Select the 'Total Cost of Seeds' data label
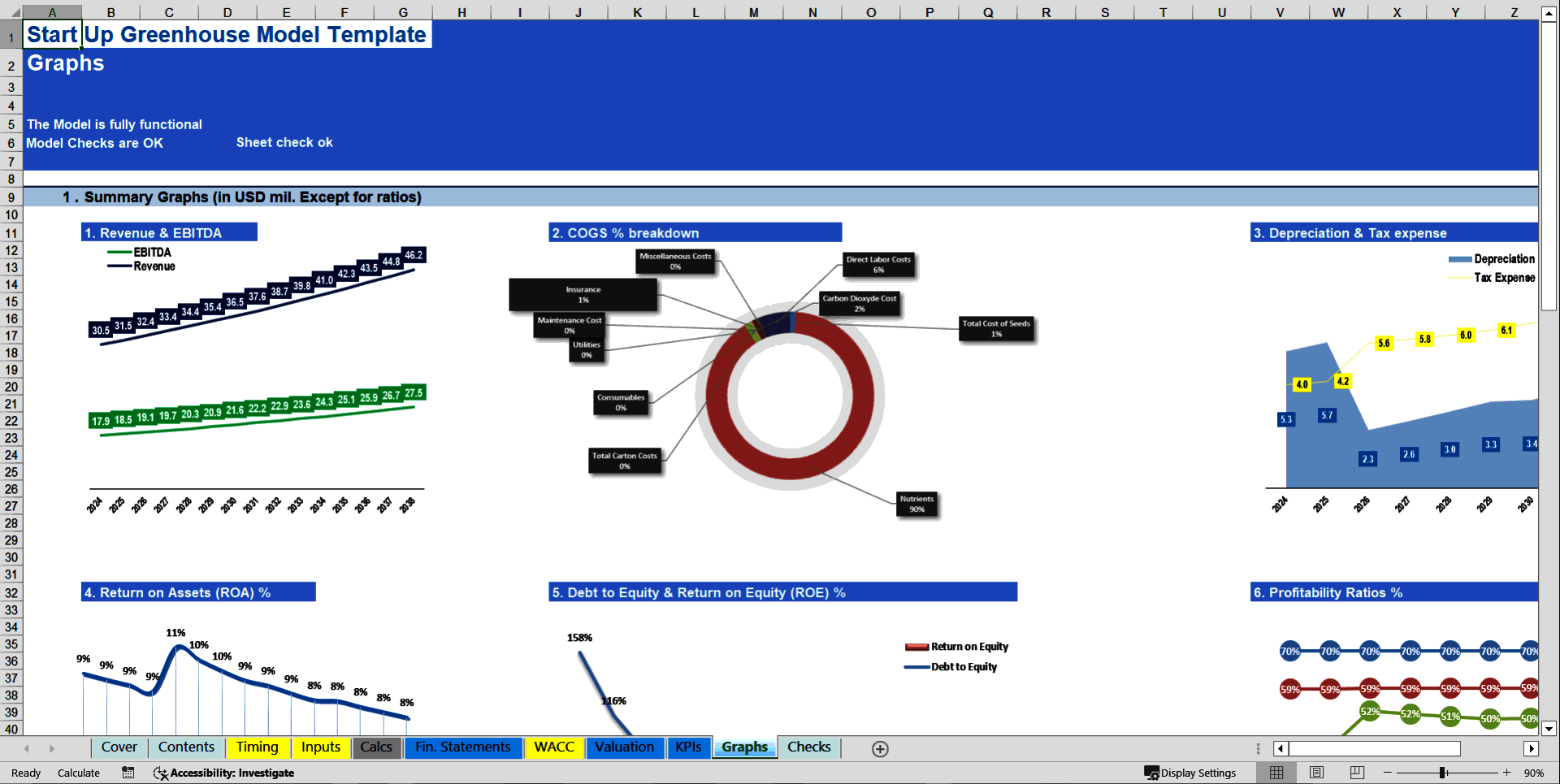The height and width of the screenshot is (784, 1560). point(996,328)
